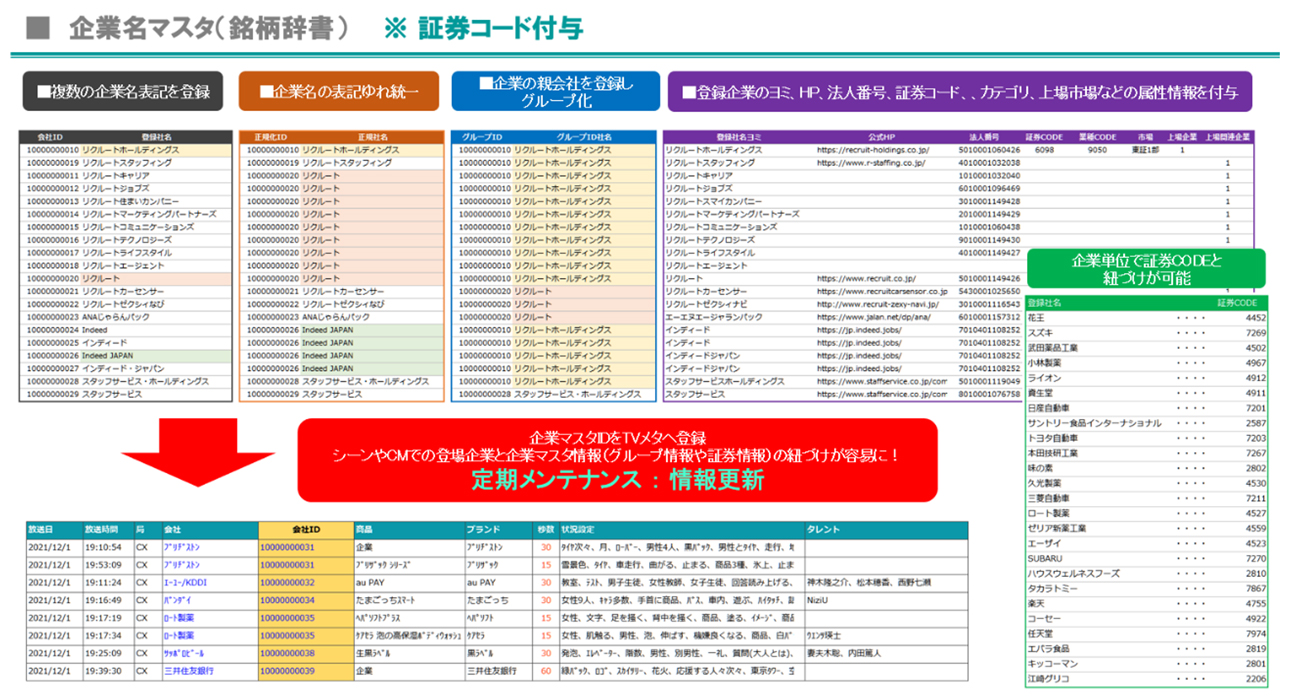
Task: Click the 正規社名 column header
Action: [x=372, y=137]
